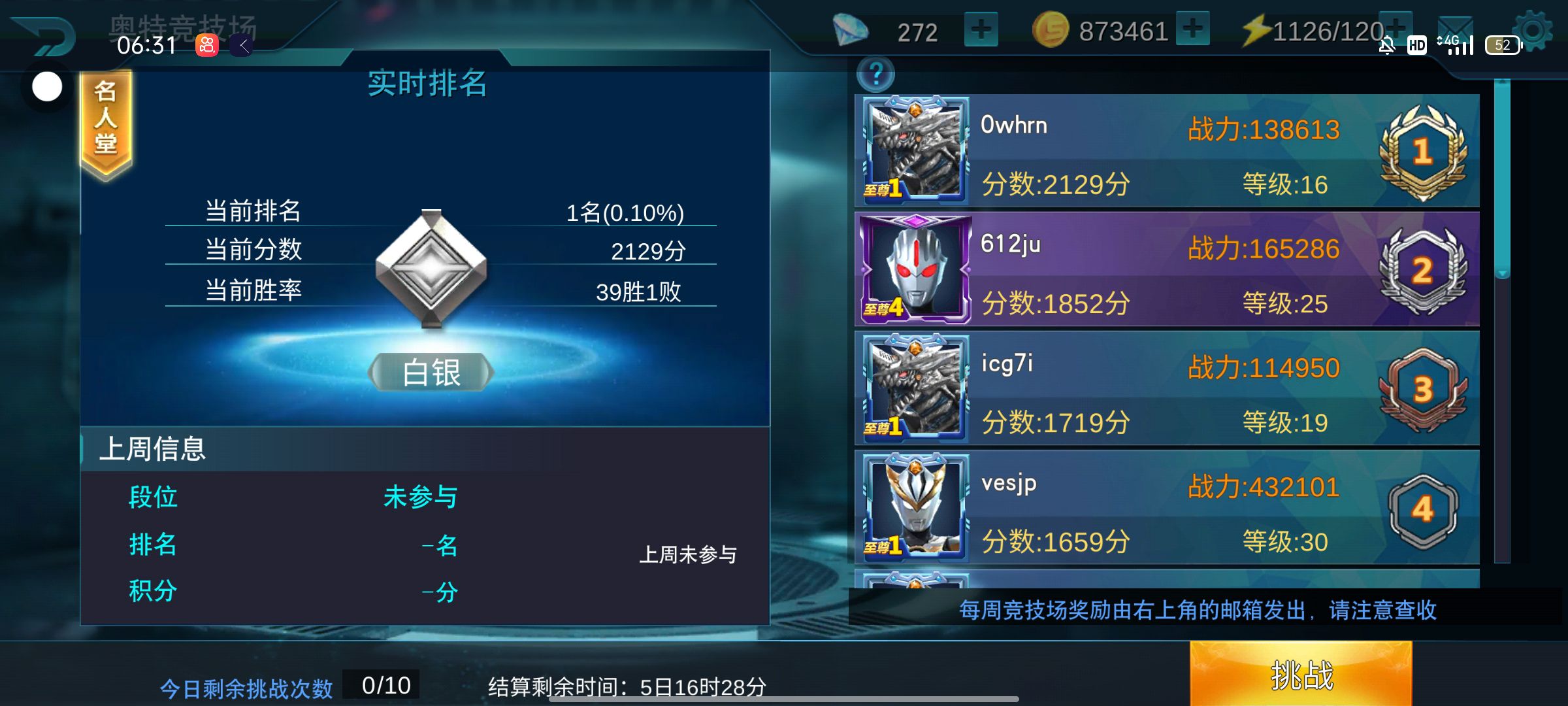Add diamonds with the plus icon
This screenshot has width=1568, height=706.
pyautogui.click(x=981, y=29)
